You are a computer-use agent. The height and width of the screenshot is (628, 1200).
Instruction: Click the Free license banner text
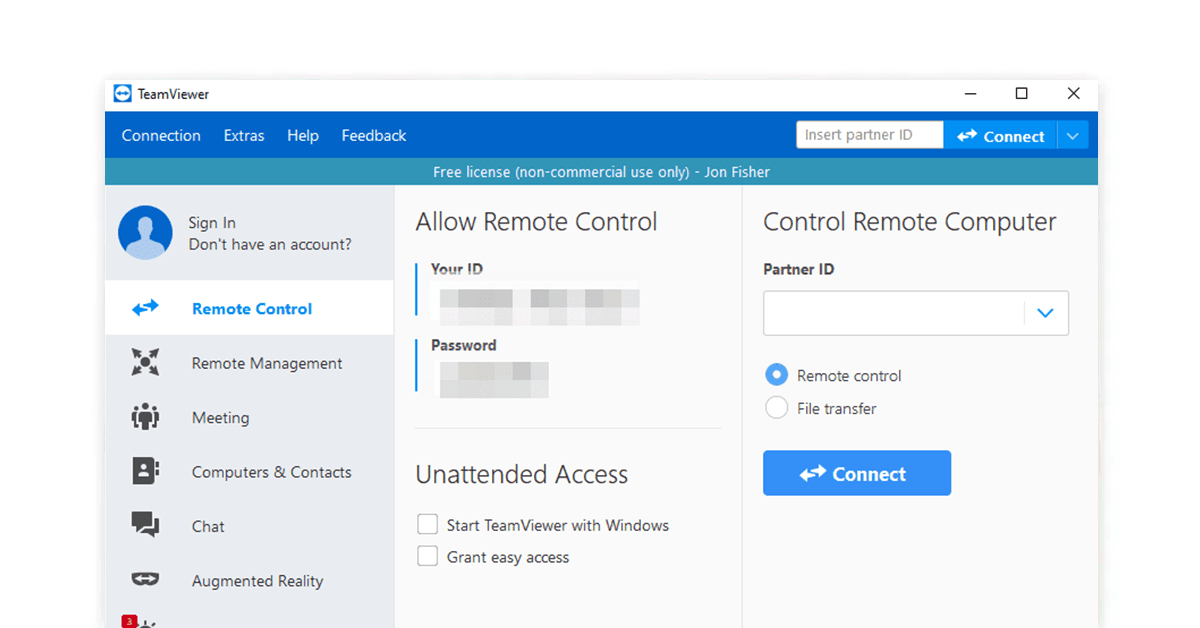coord(601,172)
